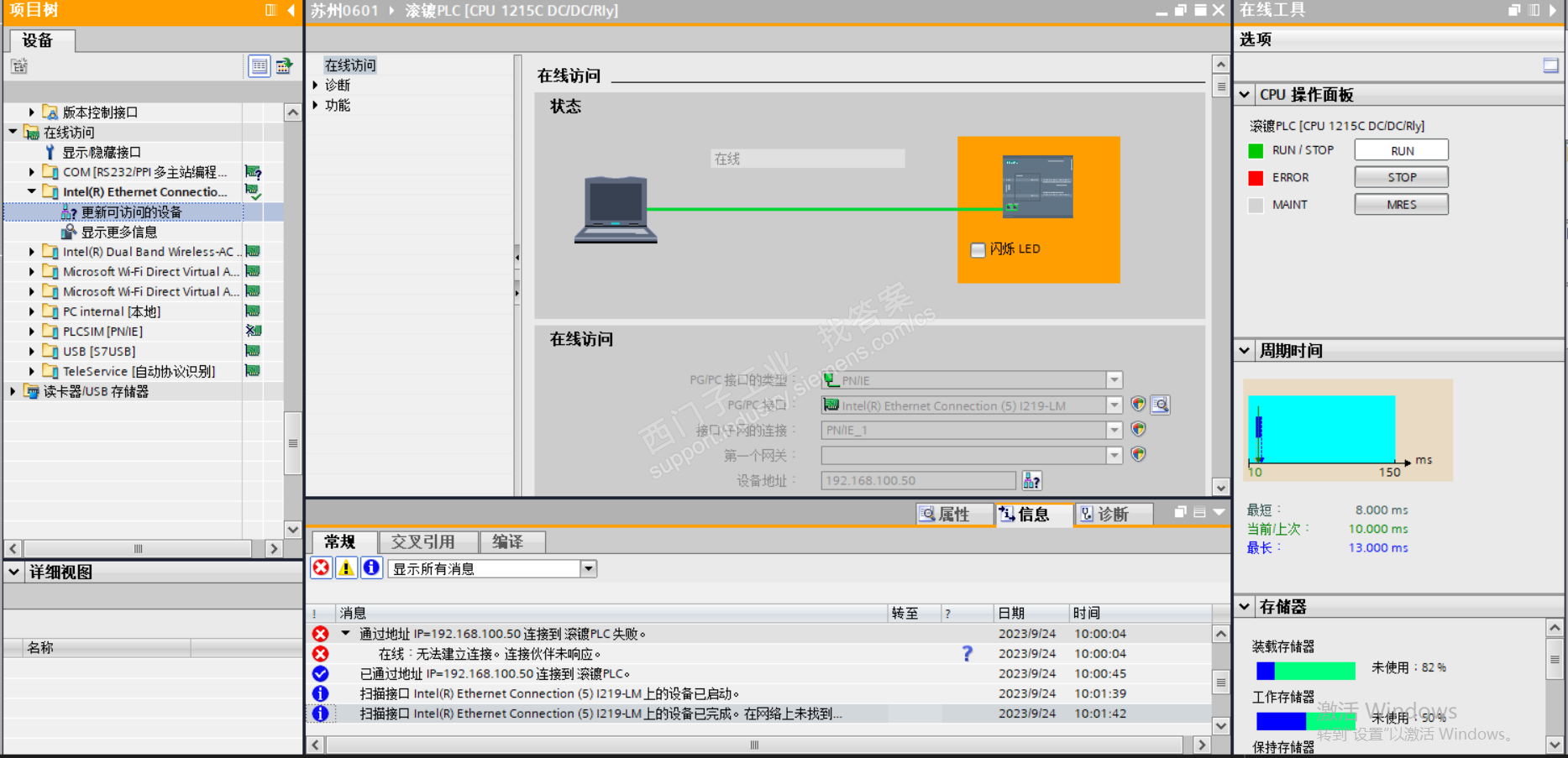Click the green-arrow icon in project tree toolbar
The height and width of the screenshot is (758, 1568).
284,65
